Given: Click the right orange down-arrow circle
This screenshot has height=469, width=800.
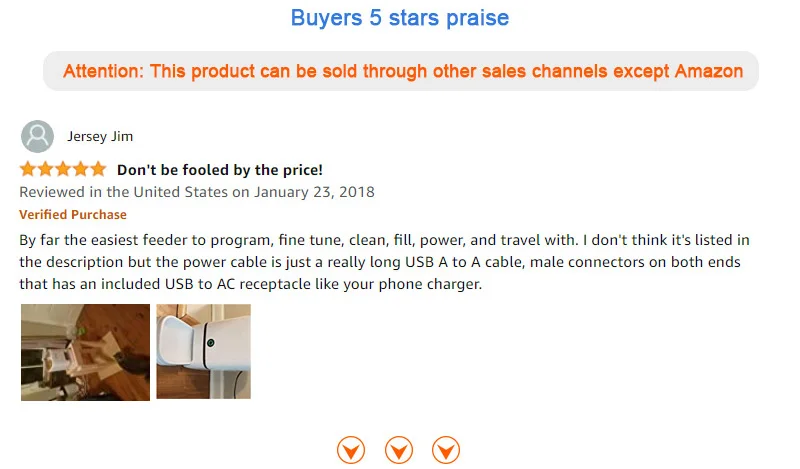Looking at the screenshot, I should pyautogui.click(x=446, y=450).
